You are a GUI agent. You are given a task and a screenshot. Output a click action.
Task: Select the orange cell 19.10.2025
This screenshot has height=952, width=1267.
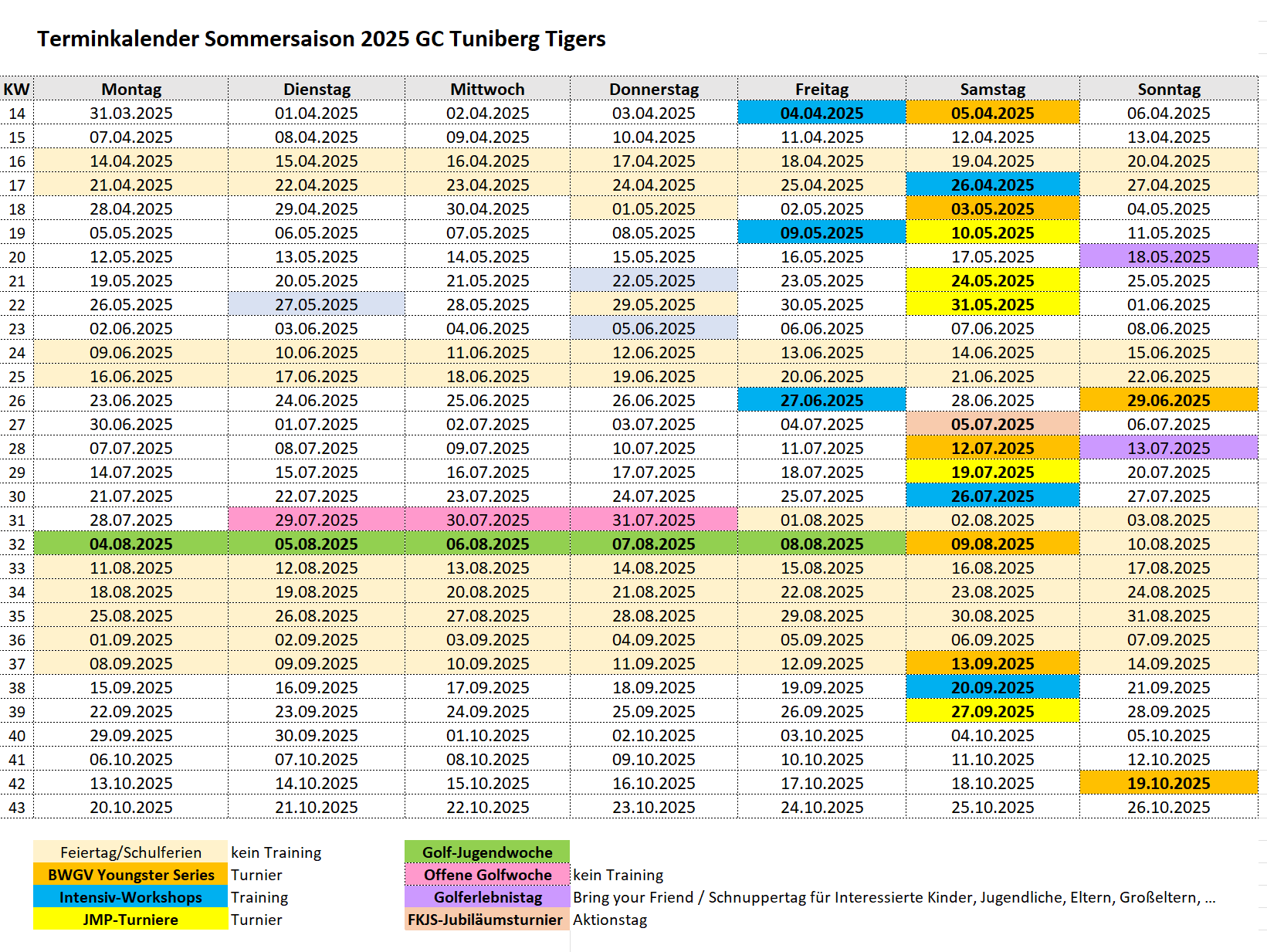(x=1169, y=783)
